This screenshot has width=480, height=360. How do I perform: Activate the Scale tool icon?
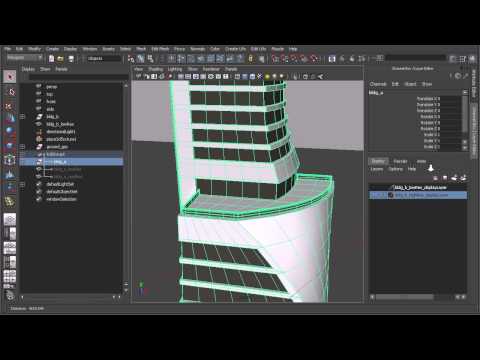tap(9, 146)
